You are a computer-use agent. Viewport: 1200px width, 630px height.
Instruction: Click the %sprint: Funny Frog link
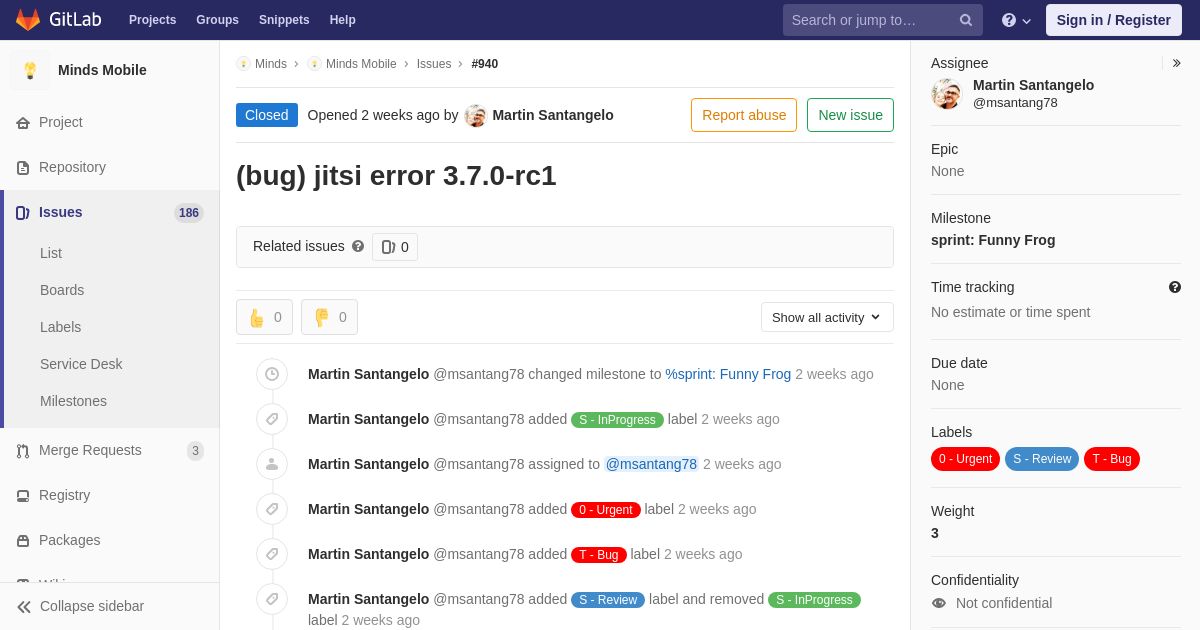click(x=728, y=374)
